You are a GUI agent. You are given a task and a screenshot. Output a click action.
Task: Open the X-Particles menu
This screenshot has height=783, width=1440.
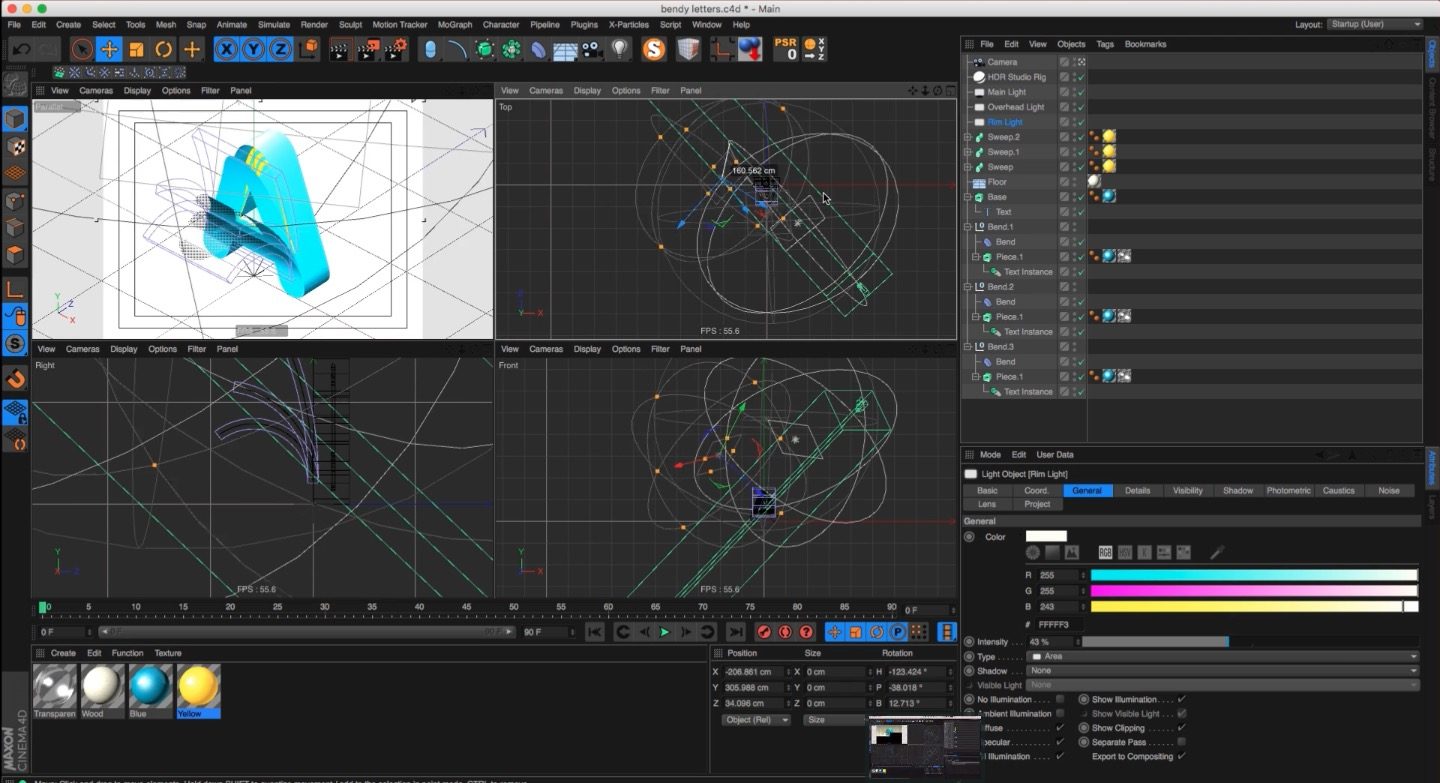point(628,24)
